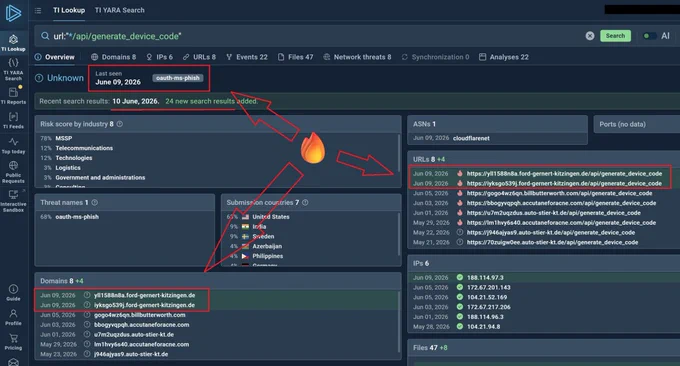This screenshot has height=366, width=680.
Task: Open URL with gogo4wz6qn.billbutterworth.com
Action: 559,193
